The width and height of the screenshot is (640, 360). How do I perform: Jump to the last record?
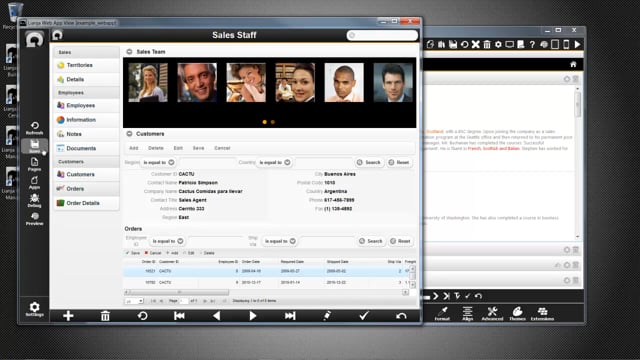[290, 316]
